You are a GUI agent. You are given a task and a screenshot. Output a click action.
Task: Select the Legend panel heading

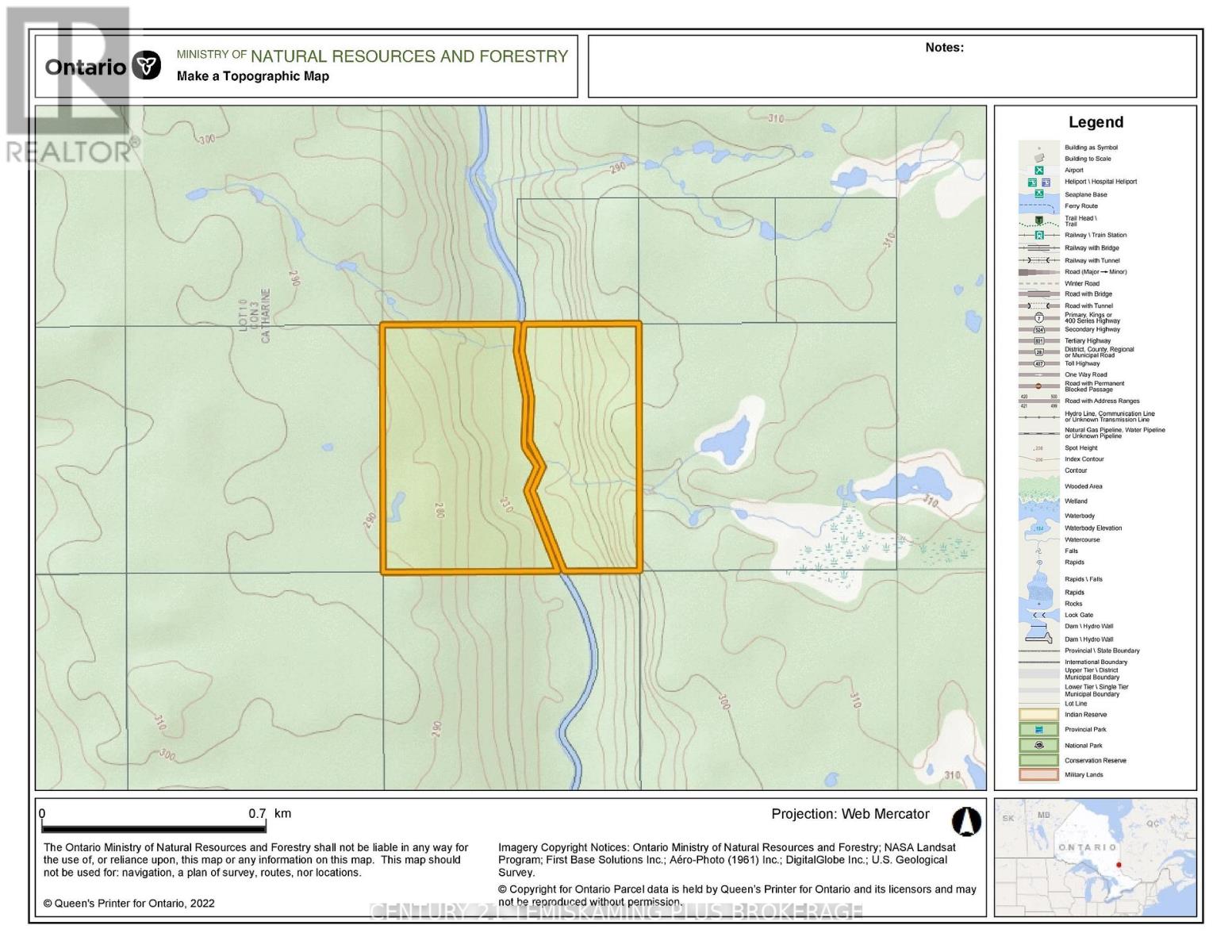[1098, 122]
